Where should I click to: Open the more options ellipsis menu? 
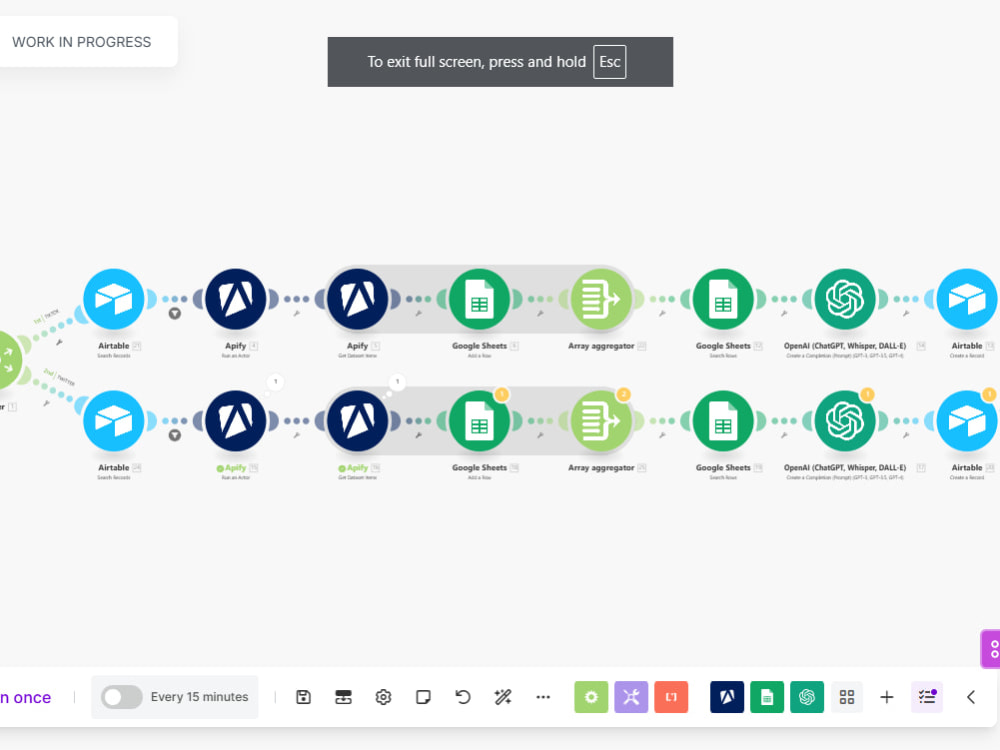pyautogui.click(x=543, y=697)
